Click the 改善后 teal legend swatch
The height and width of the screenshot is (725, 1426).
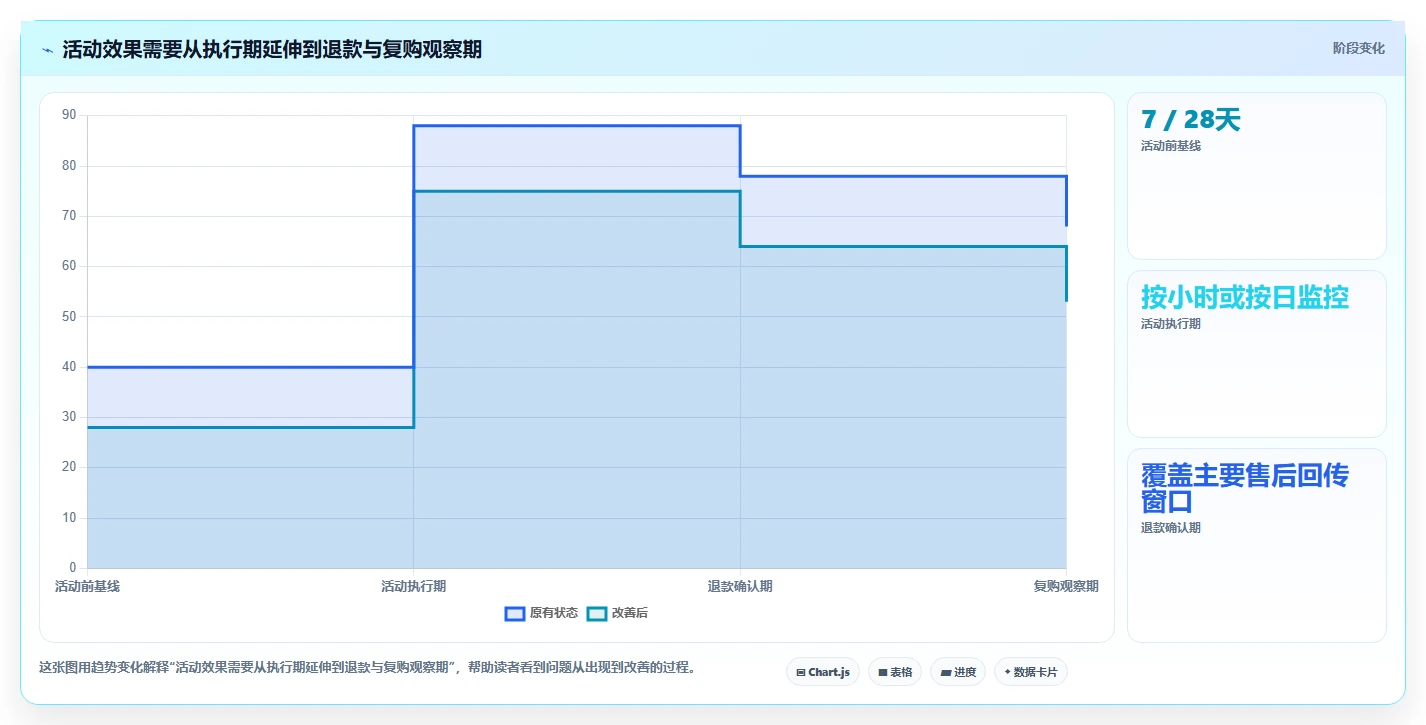click(597, 613)
